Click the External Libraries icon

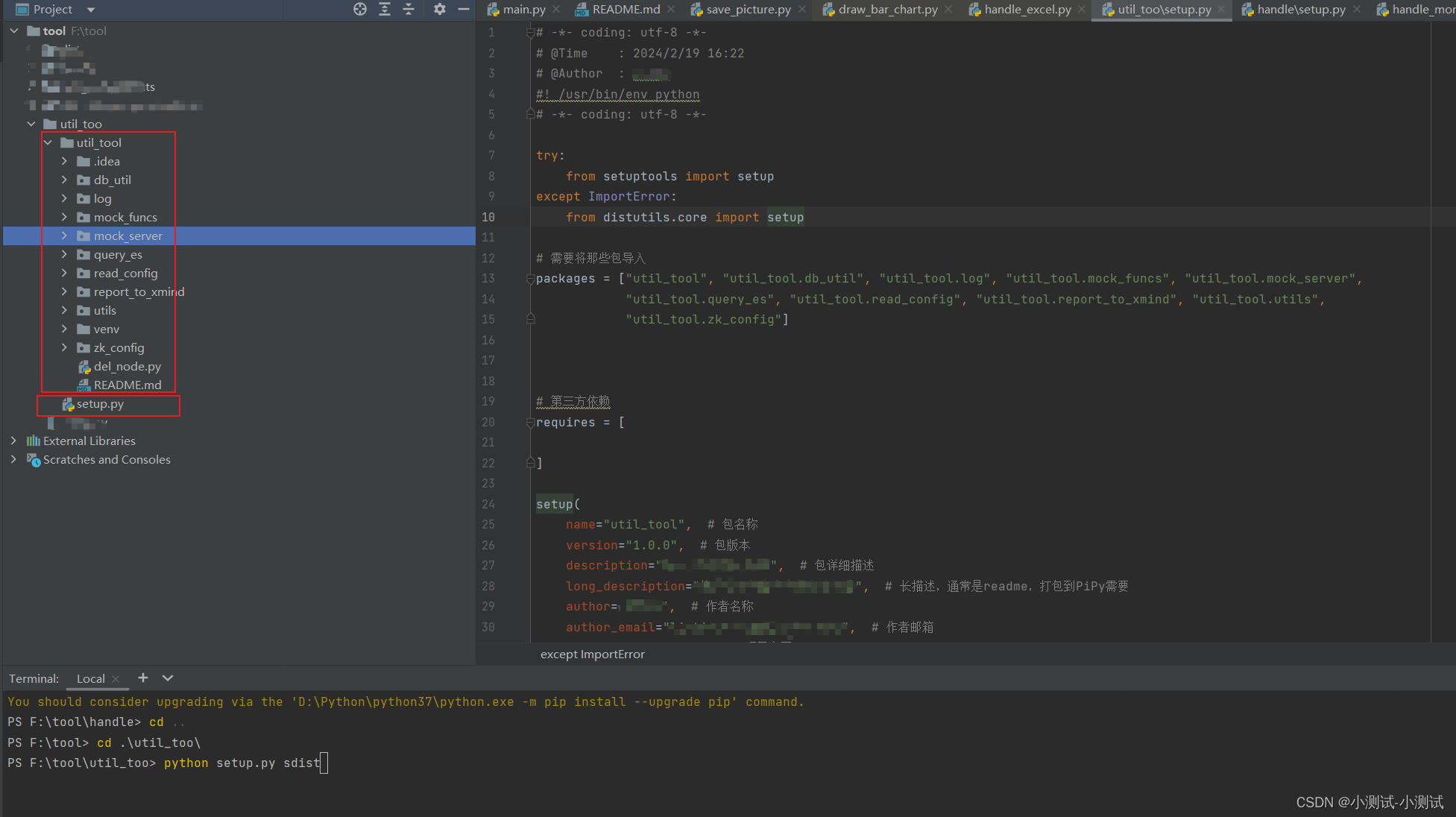34,441
